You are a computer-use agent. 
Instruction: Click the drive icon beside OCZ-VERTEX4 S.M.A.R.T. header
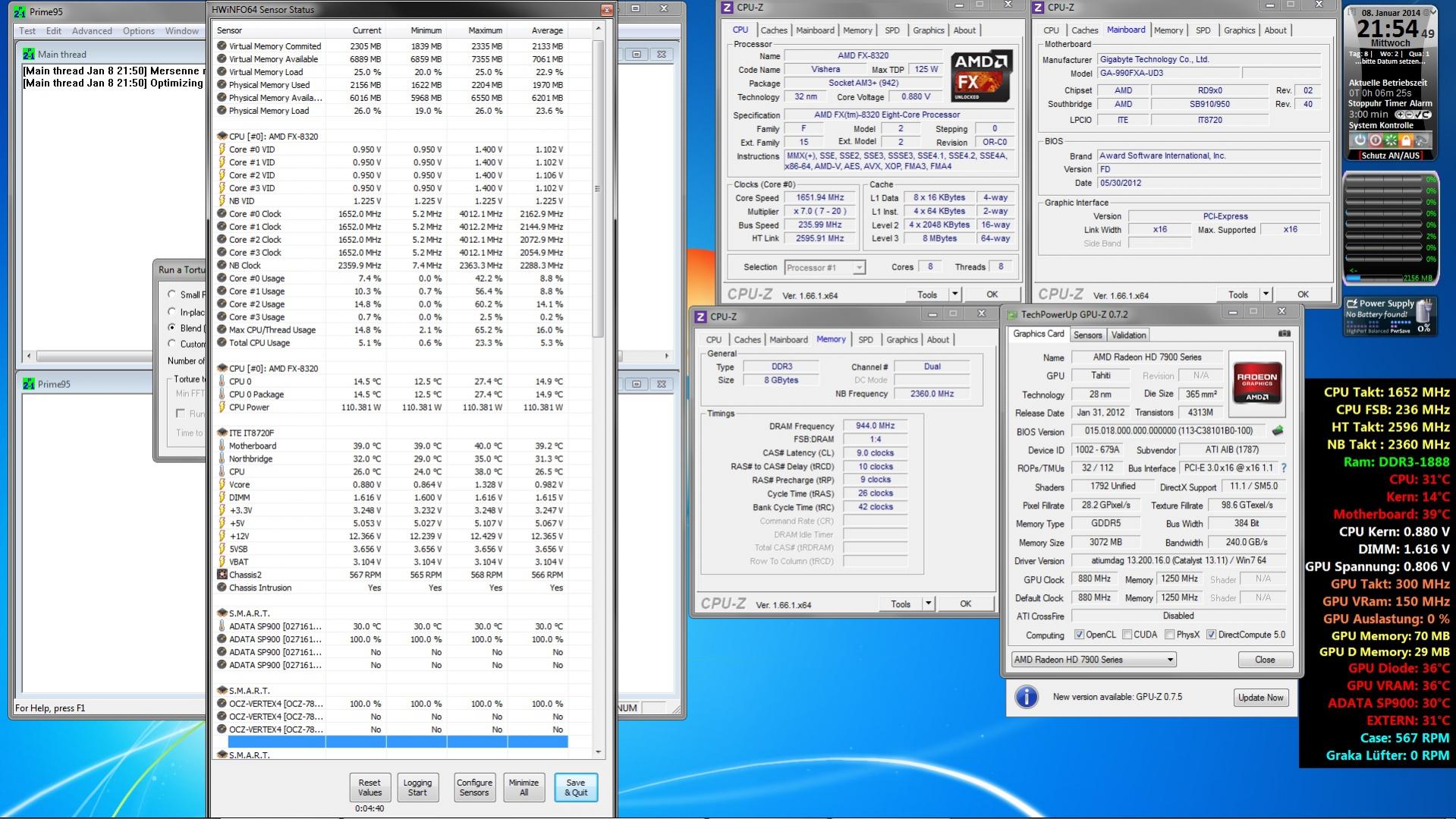[222, 691]
